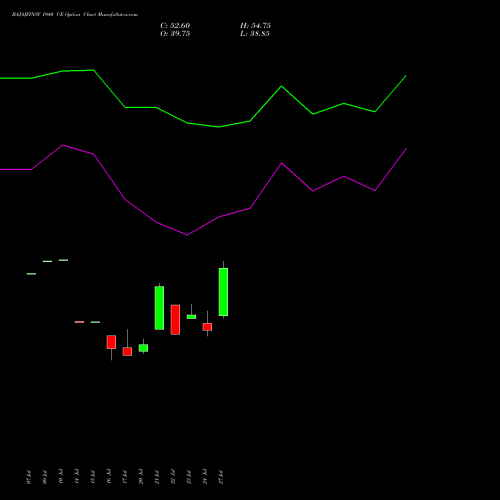
Task: Select the open value O: 39.75
Action: [175, 34]
